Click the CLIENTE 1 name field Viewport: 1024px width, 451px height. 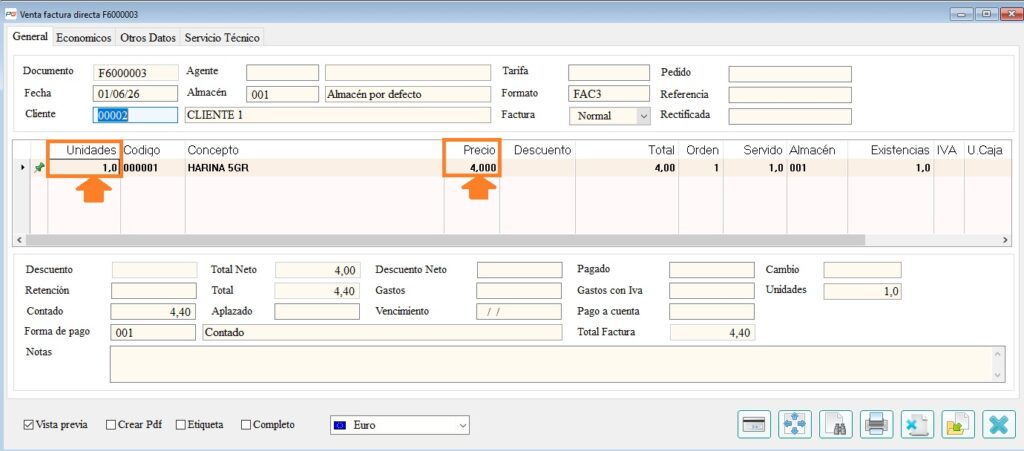[x=338, y=115]
